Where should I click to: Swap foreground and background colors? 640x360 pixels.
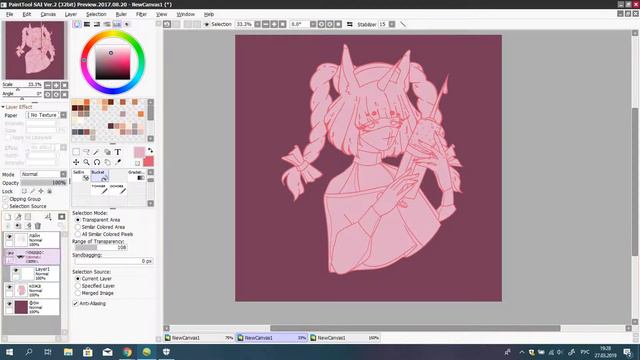coord(150,151)
